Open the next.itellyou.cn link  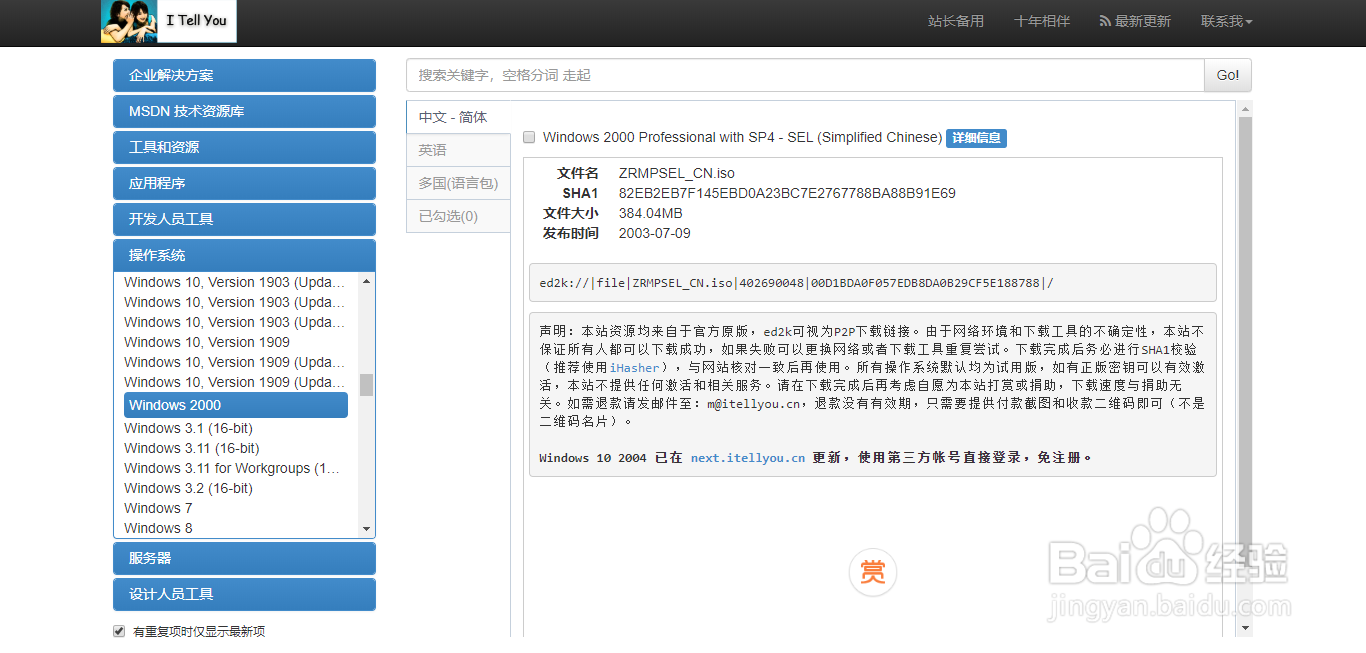[748, 458]
